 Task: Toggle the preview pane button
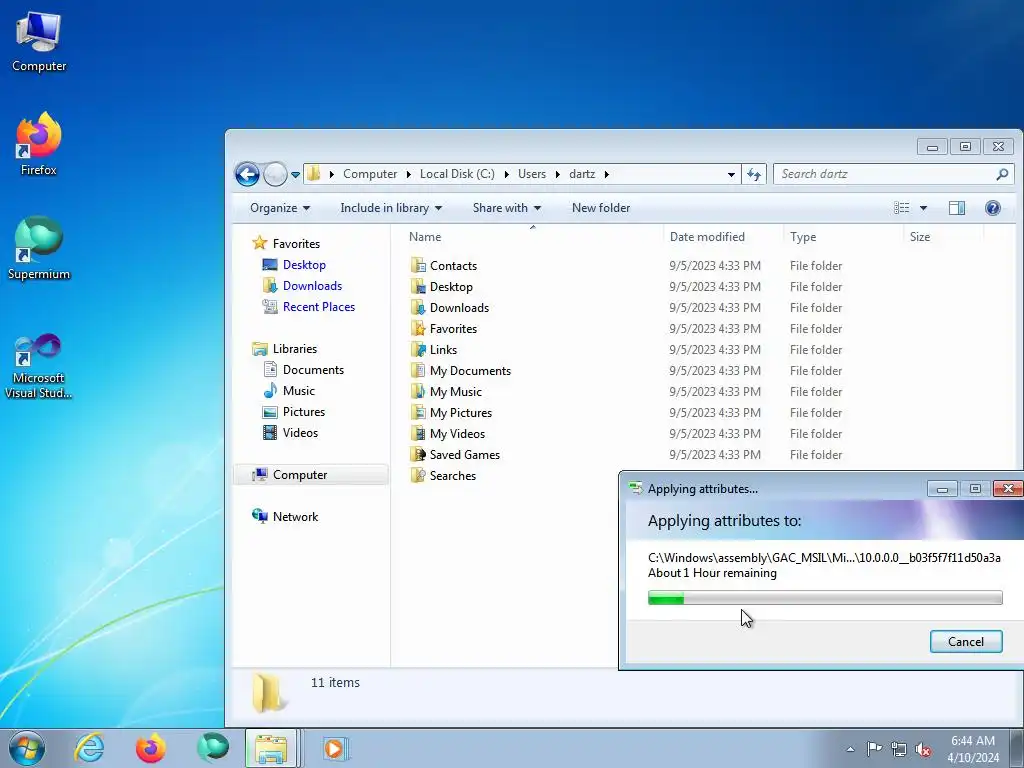pos(957,208)
